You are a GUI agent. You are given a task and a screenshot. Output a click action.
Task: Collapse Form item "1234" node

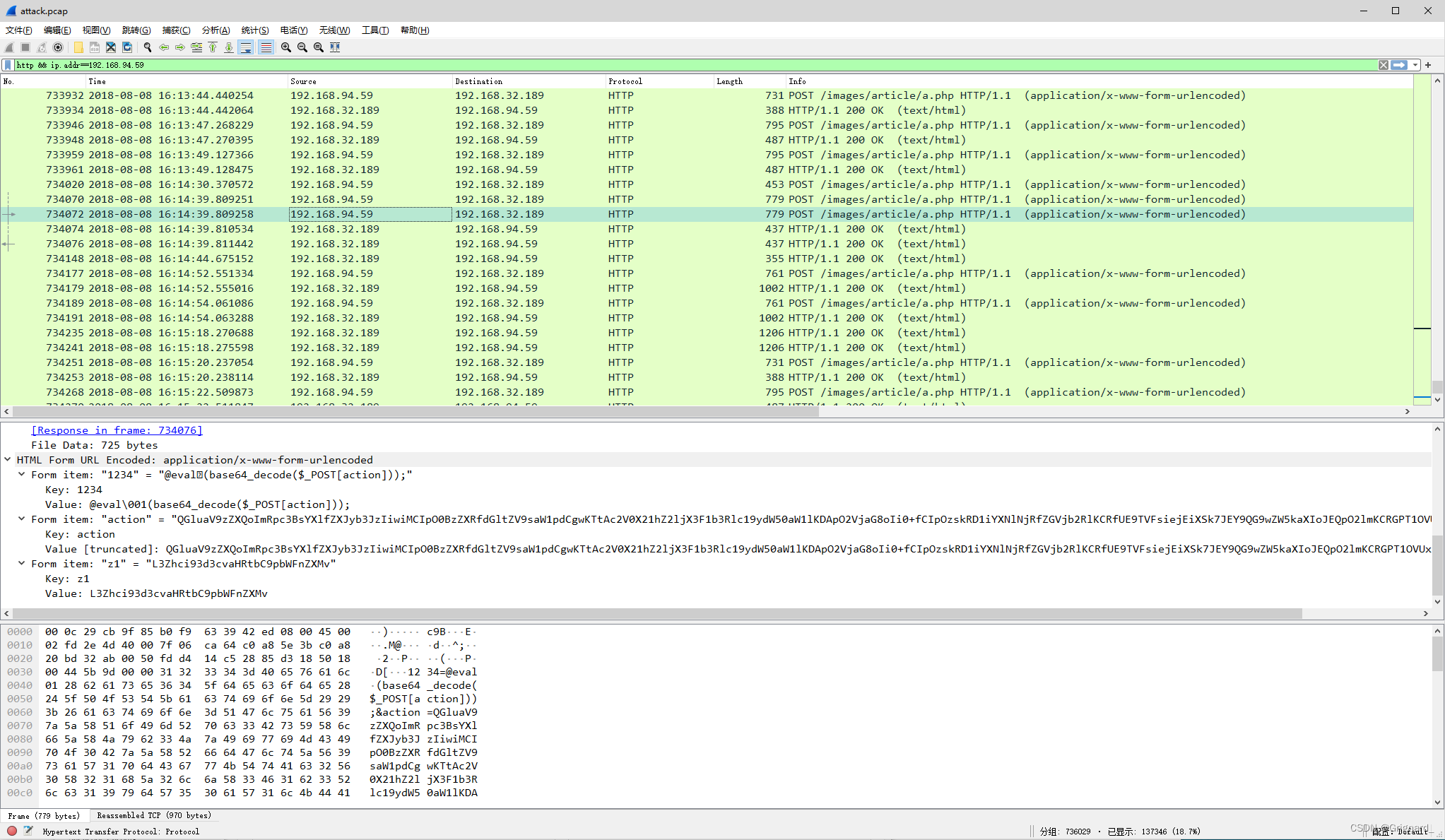22,475
